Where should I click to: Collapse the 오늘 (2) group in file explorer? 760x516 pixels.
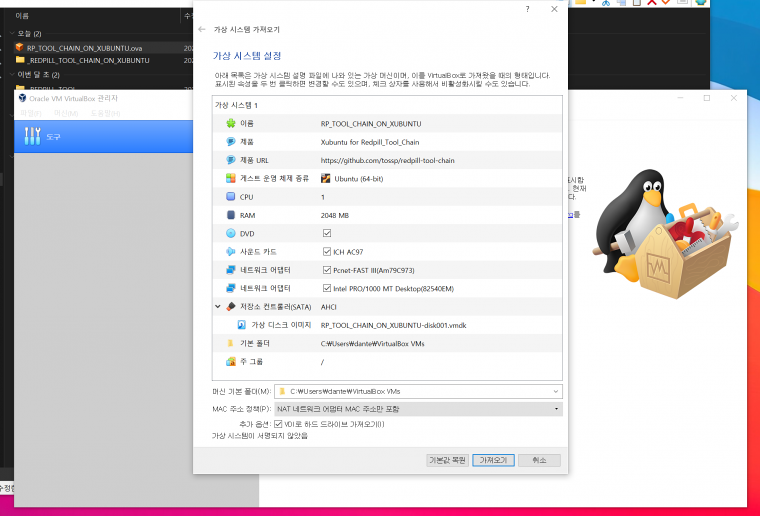pyautogui.click(x=12, y=33)
